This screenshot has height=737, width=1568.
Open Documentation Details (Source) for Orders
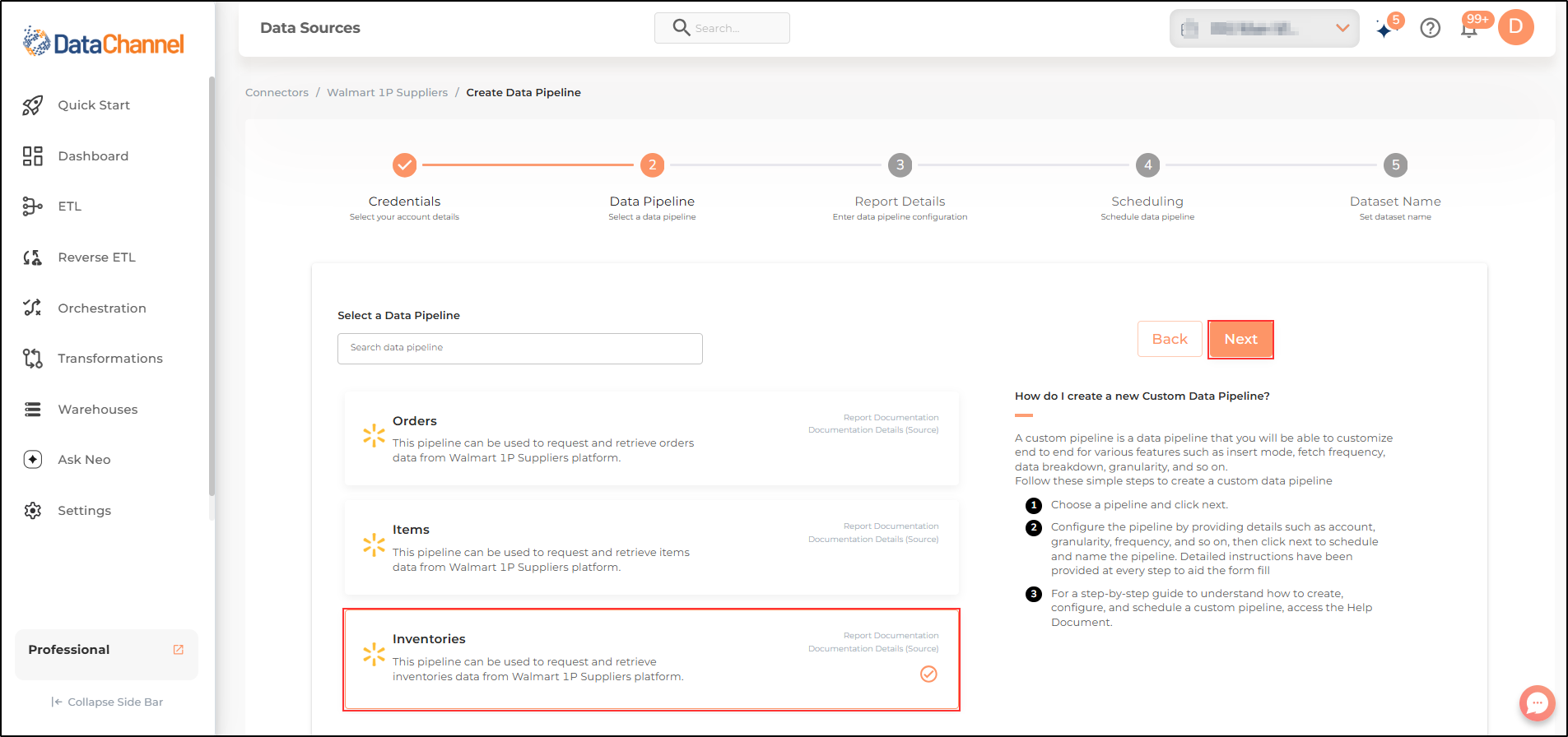[873, 430]
